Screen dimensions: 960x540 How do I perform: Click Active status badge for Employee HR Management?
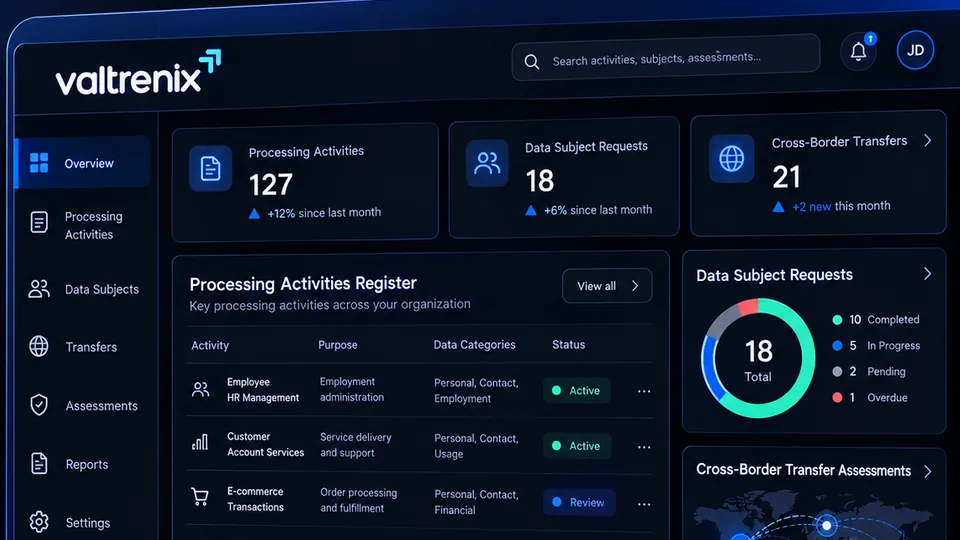click(577, 391)
